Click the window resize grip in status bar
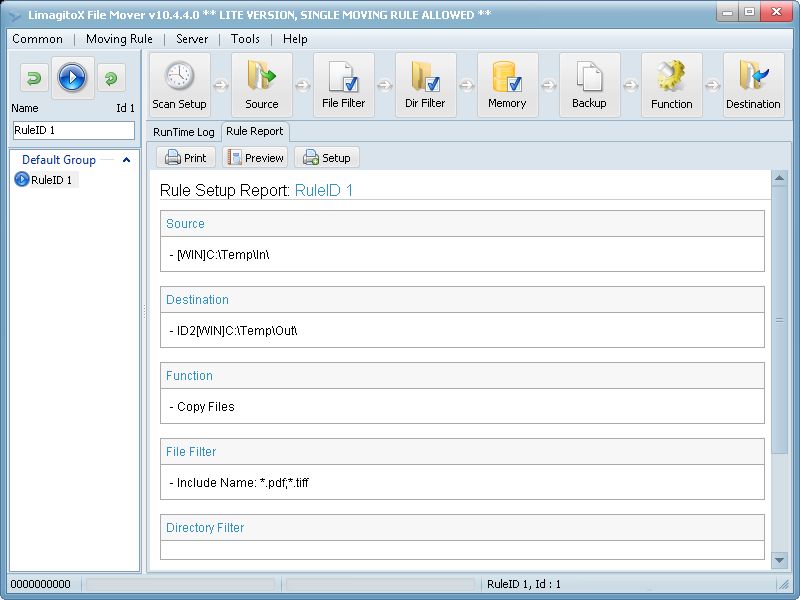This screenshot has height=600, width=800. (782, 584)
